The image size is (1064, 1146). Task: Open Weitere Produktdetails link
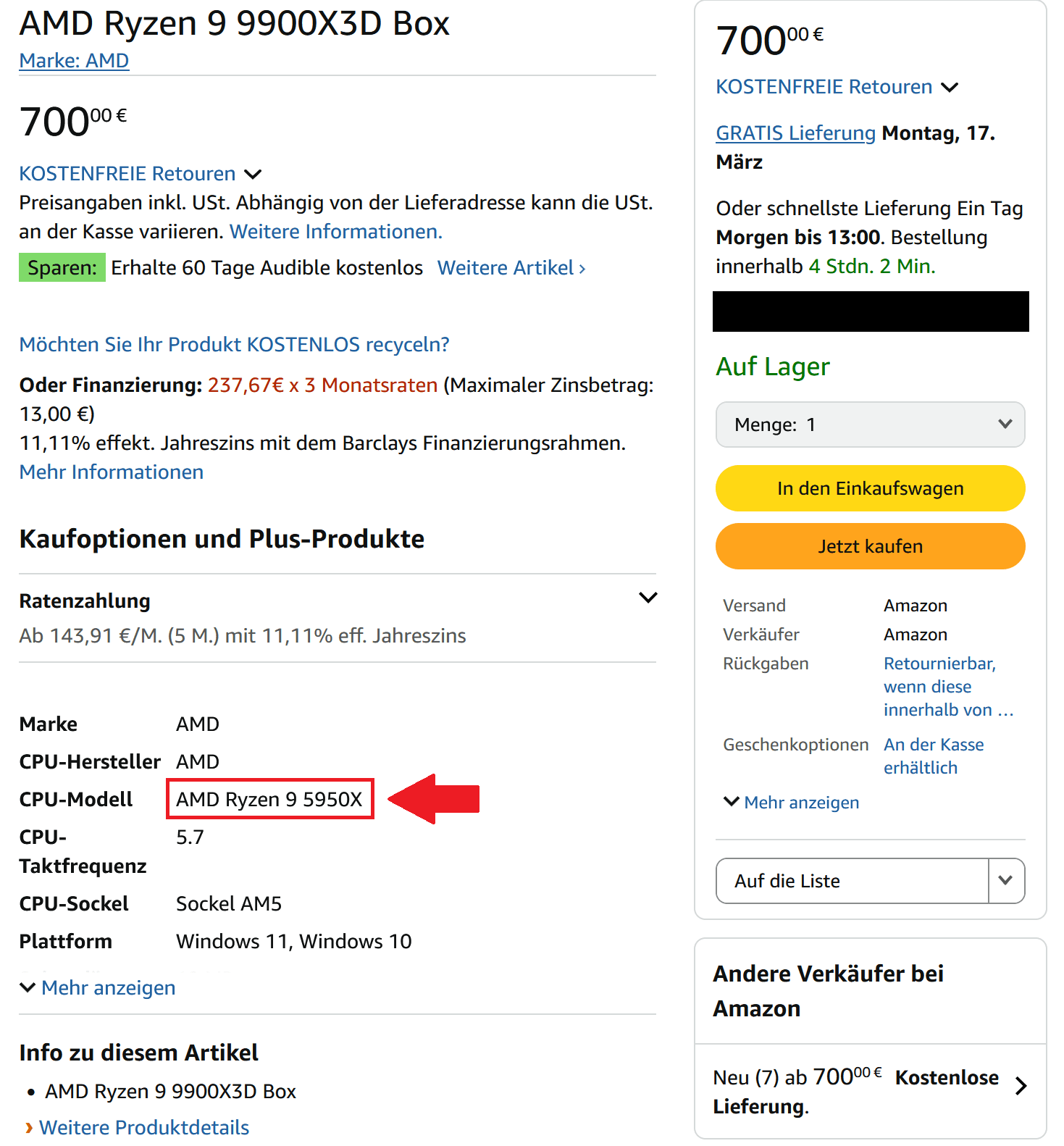(144, 1128)
